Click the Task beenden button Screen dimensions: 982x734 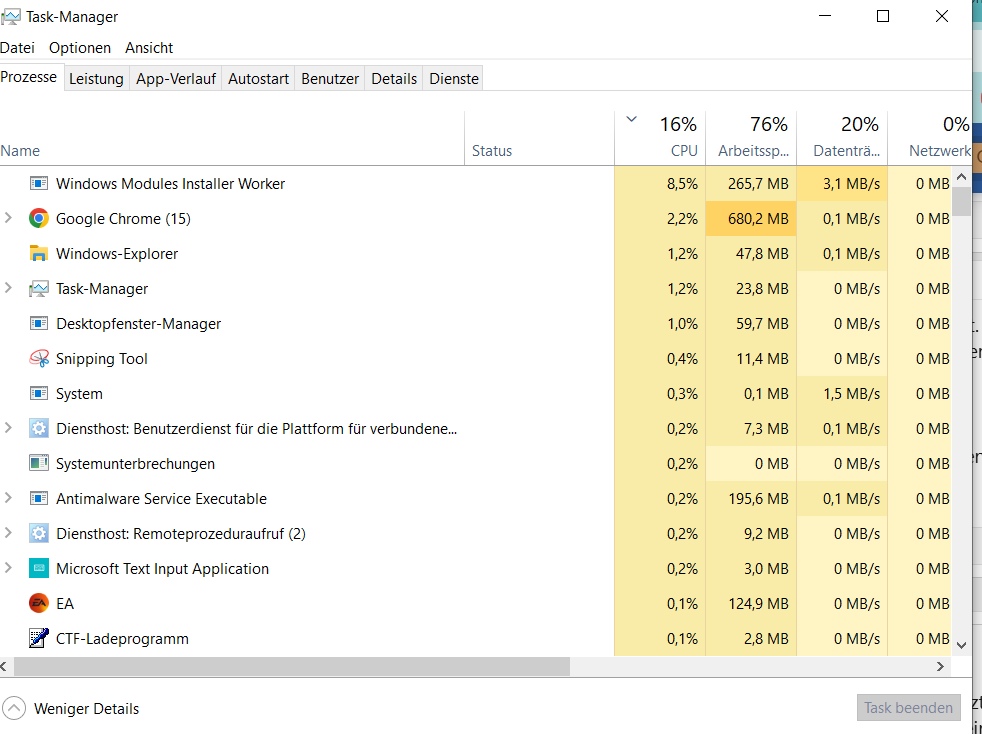coord(909,708)
